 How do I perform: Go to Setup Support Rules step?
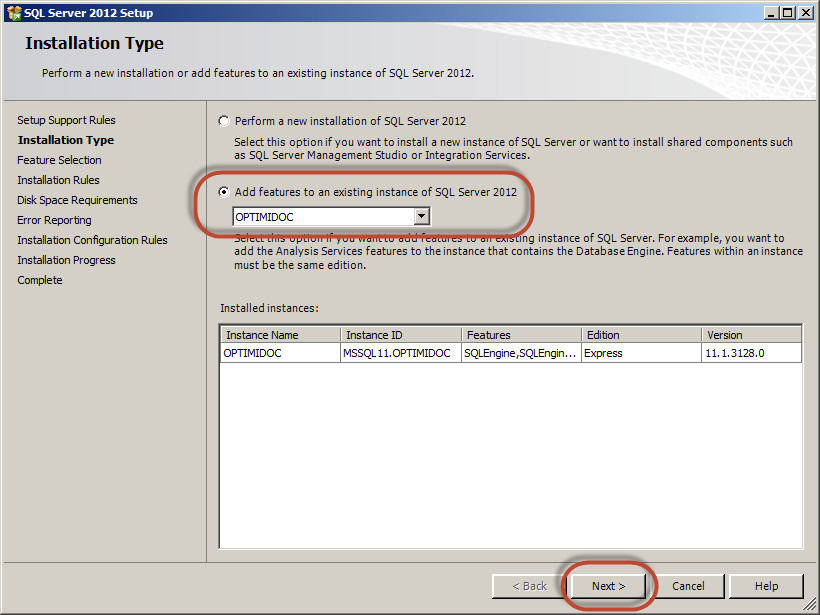coord(66,120)
